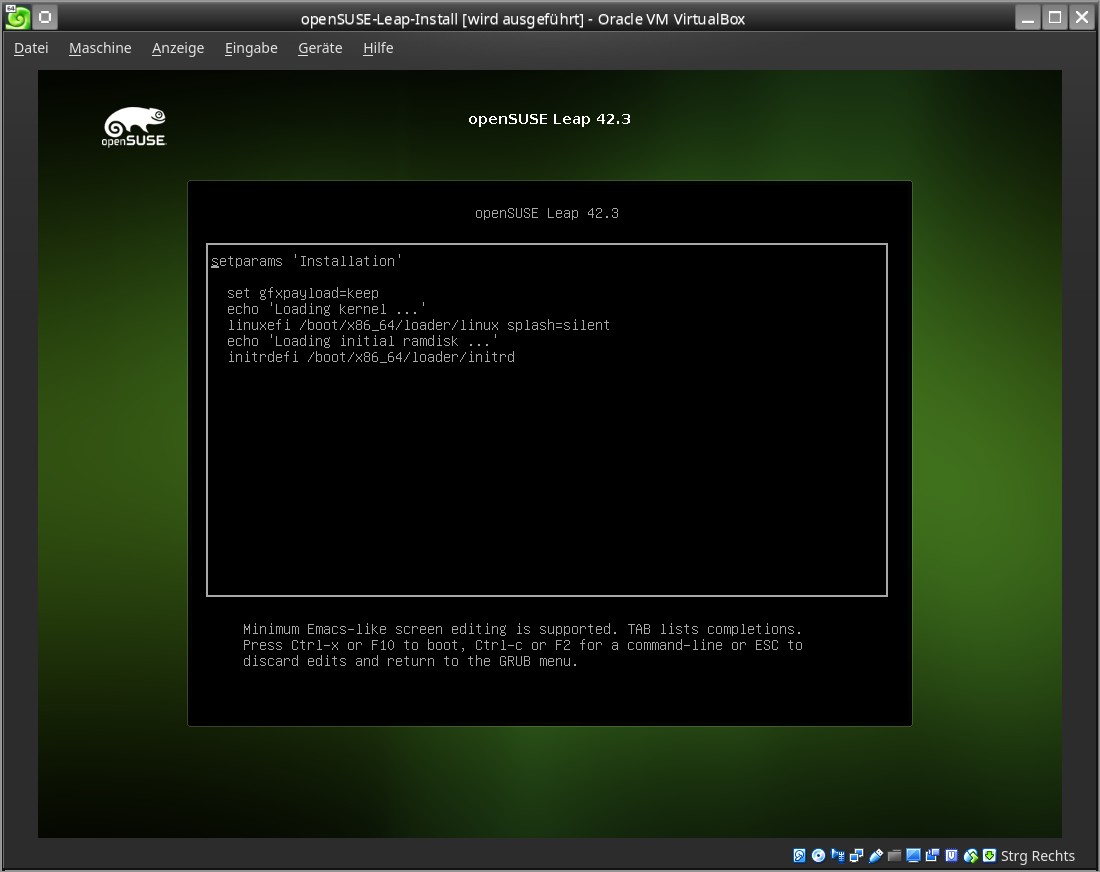Open the Datei menu

point(31,48)
